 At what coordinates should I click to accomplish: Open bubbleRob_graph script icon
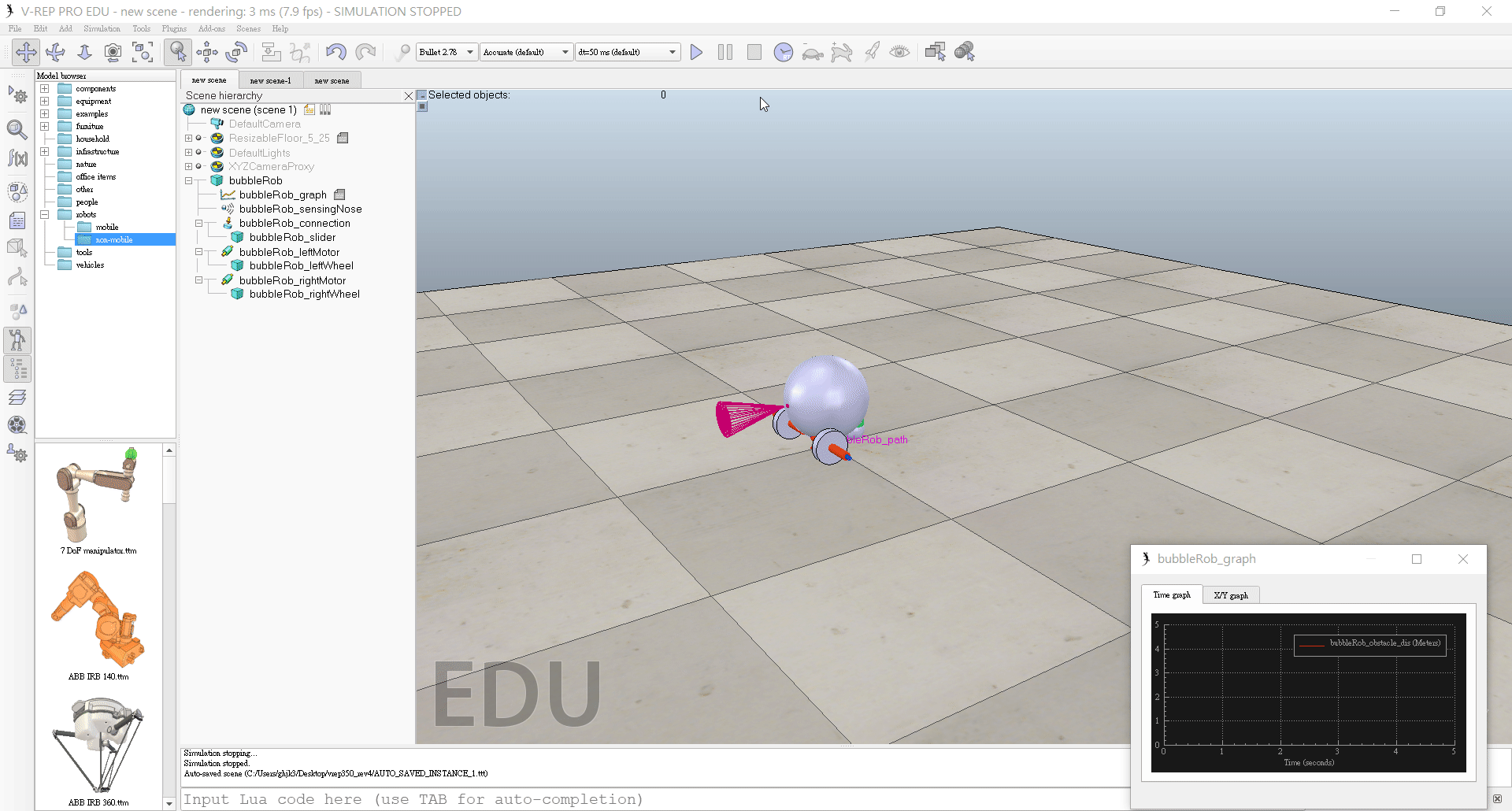coord(339,194)
